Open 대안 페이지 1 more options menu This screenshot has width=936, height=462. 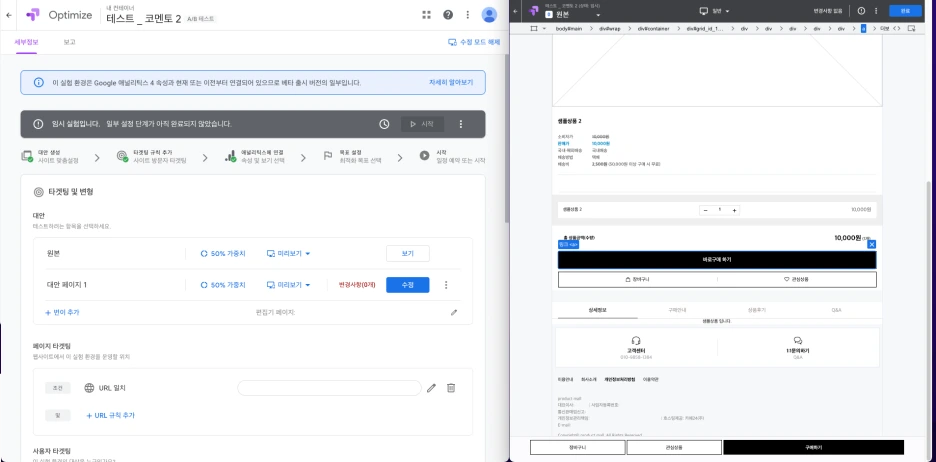(x=446, y=285)
